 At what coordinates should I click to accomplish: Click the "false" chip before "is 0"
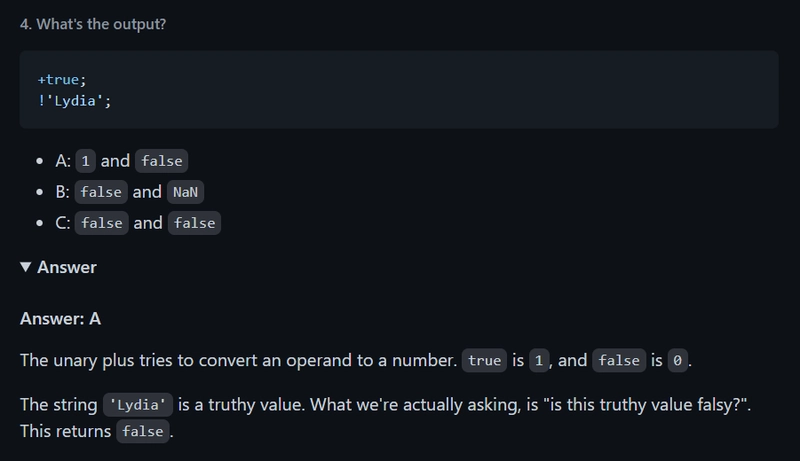[x=619, y=361]
